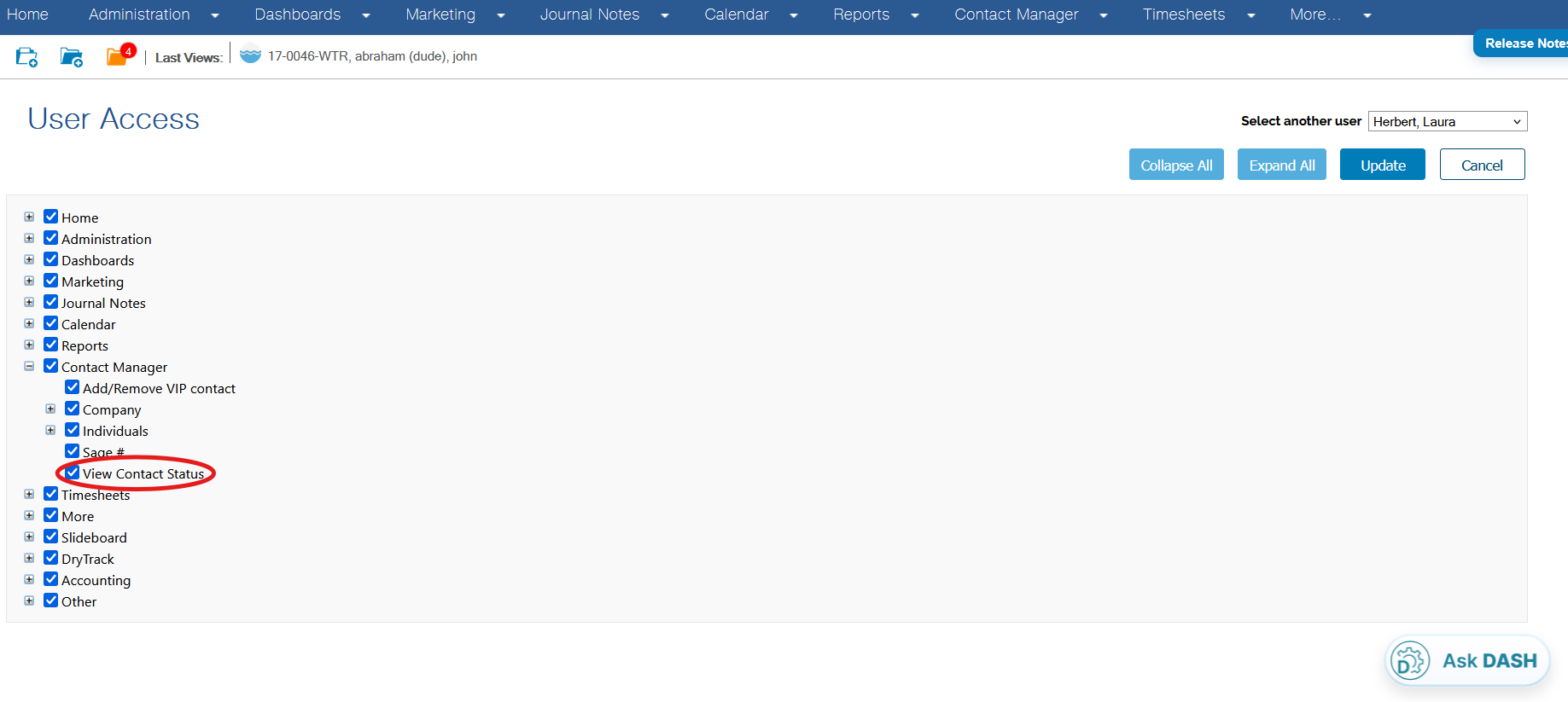
Task: Click the Expand All button
Action: click(1282, 165)
